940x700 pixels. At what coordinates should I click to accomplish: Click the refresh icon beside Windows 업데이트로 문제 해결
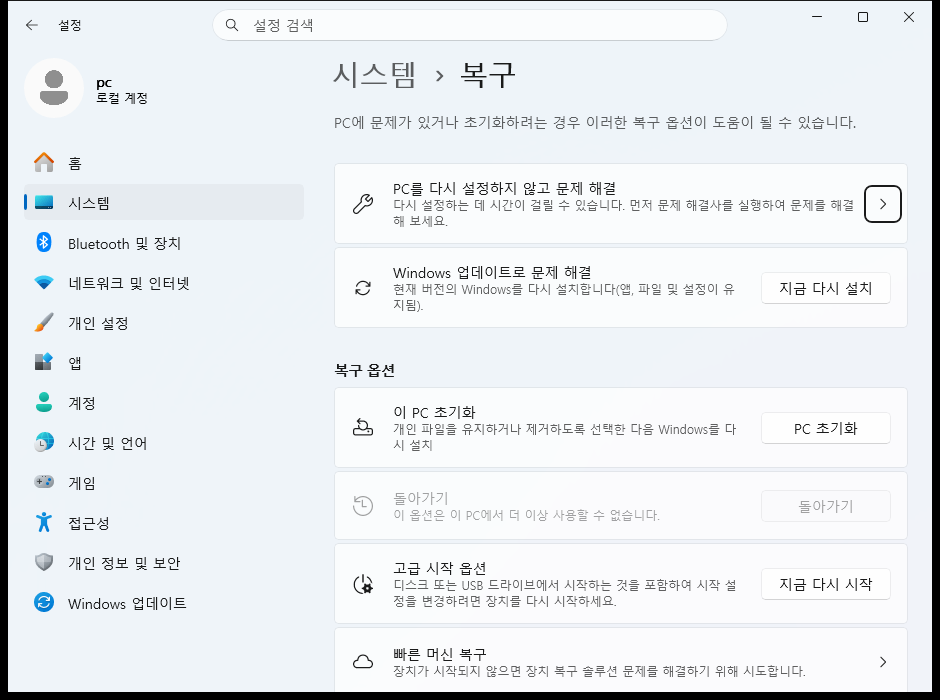pyautogui.click(x=363, y=288)
